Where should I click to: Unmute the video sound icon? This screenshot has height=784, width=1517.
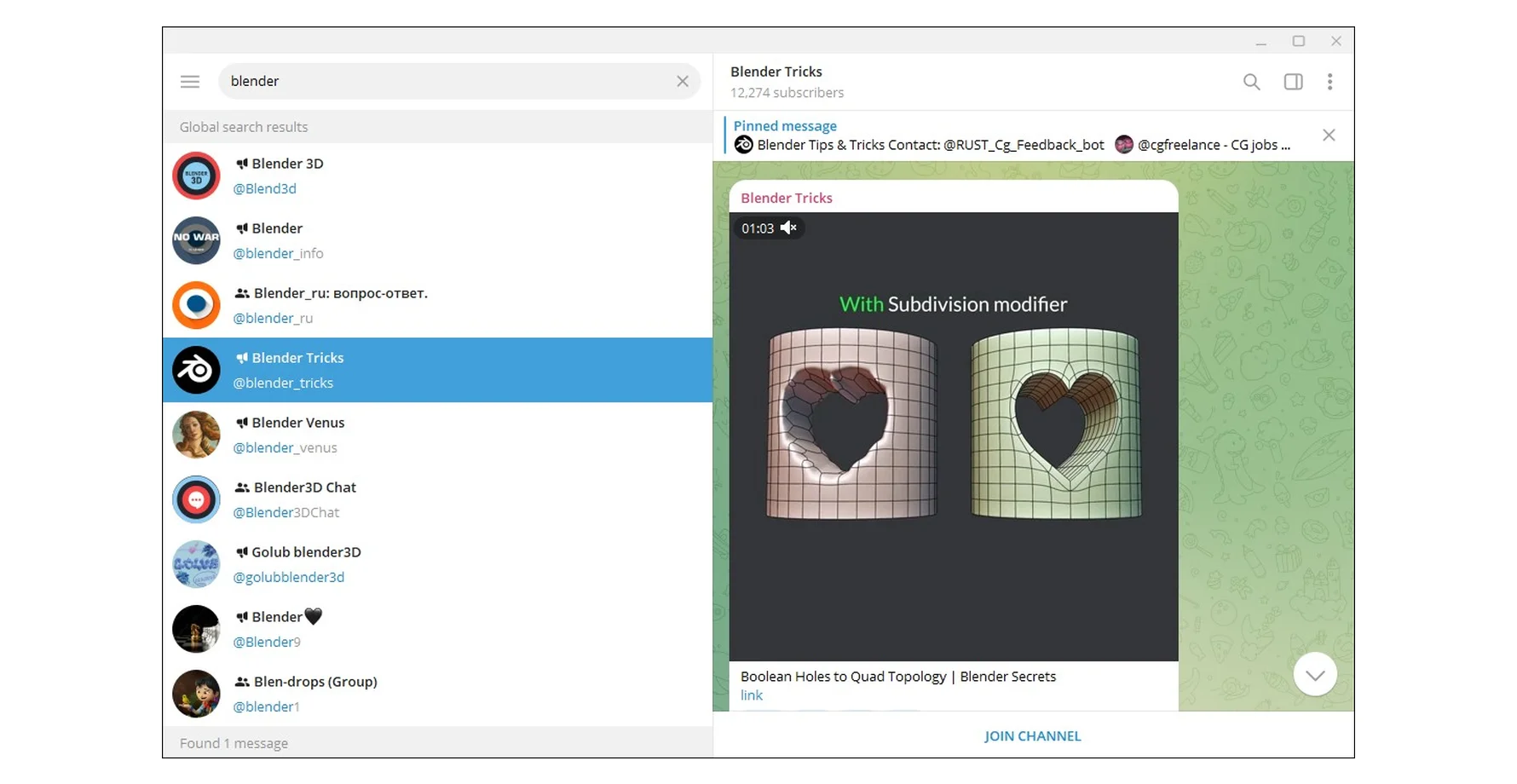pyautogui.click(x=788, y=228)
